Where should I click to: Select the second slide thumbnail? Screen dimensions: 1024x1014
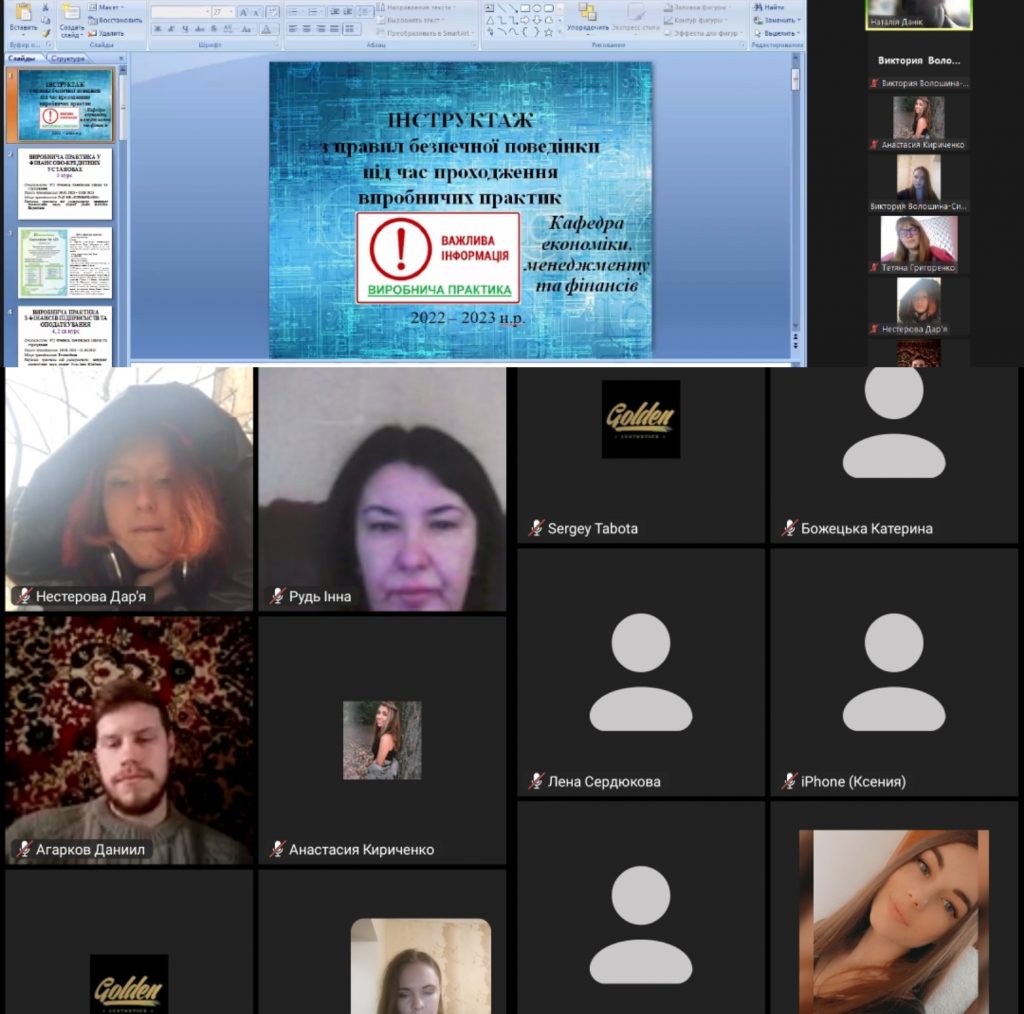tap(65, 184)
